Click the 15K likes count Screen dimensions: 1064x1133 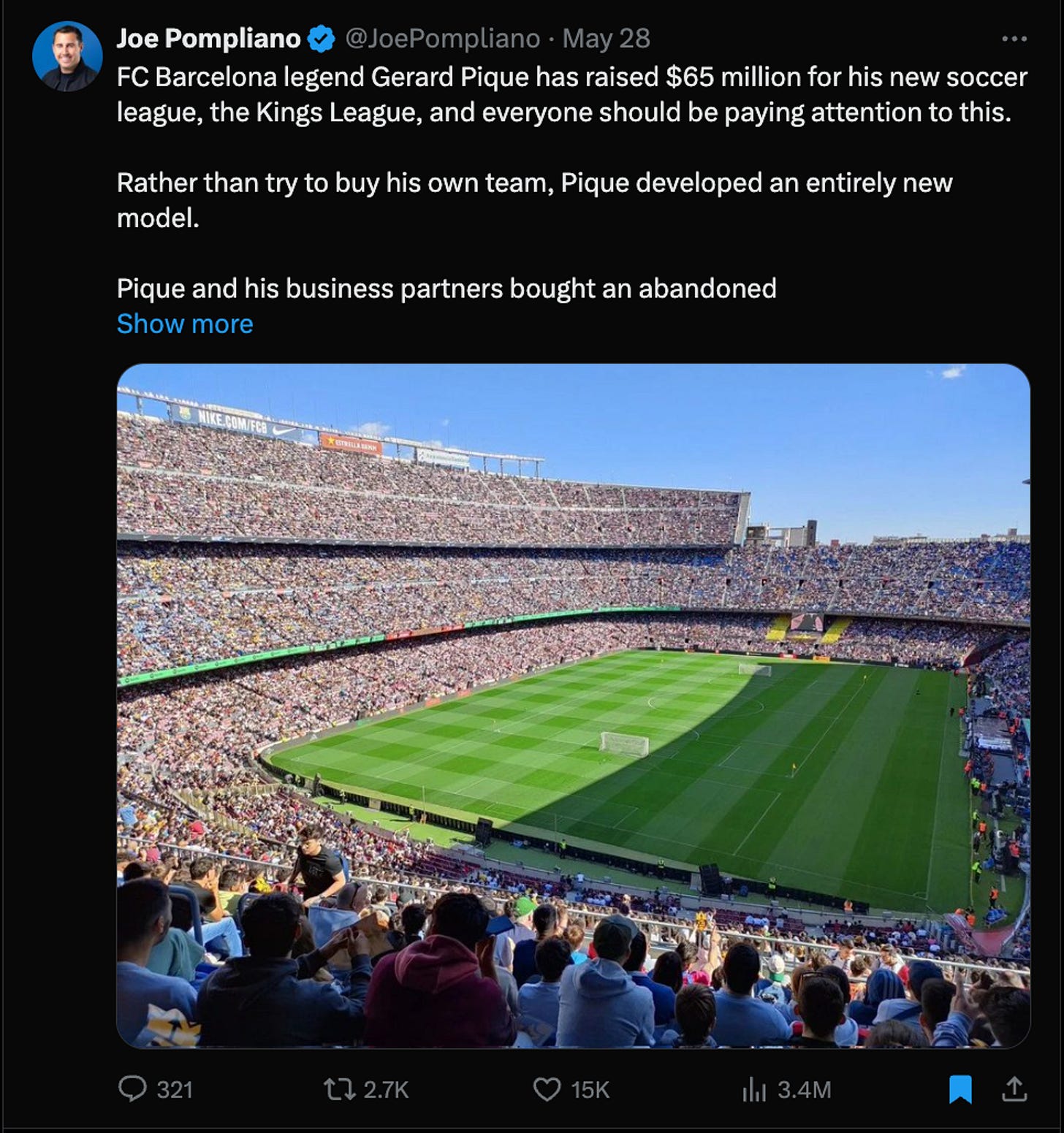(x=590, y=1090)
